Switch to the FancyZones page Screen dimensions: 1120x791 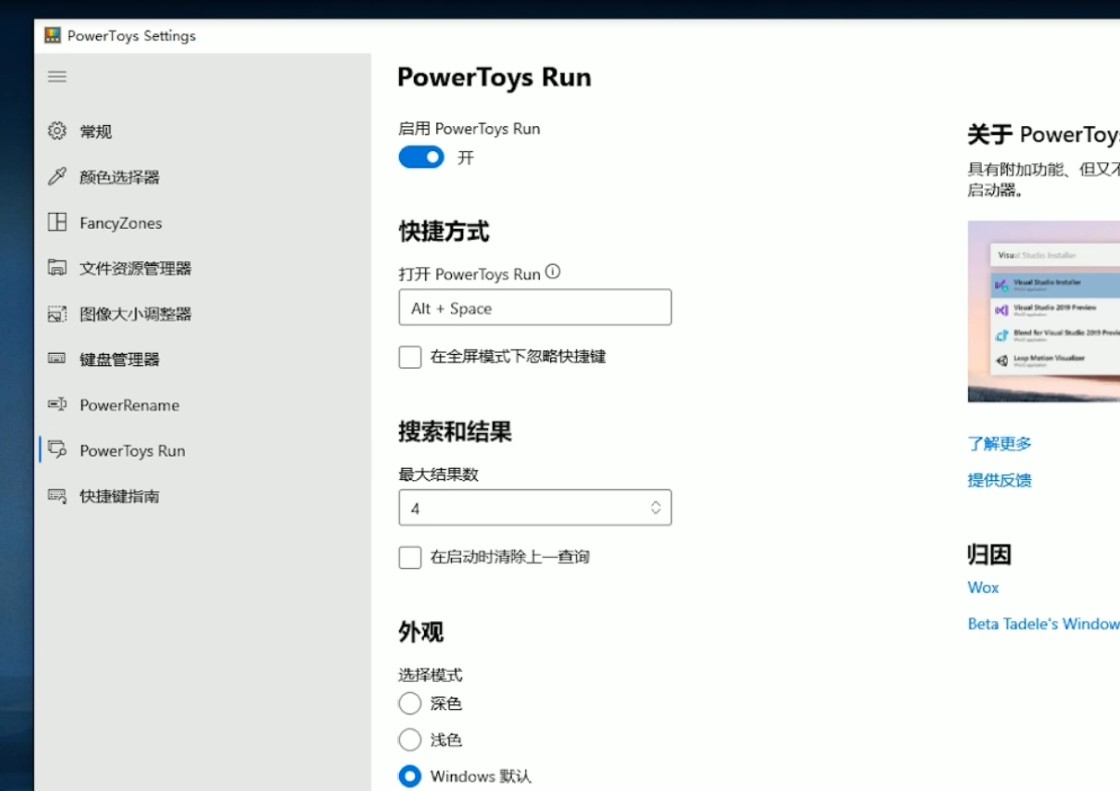(x=121, y=223)
